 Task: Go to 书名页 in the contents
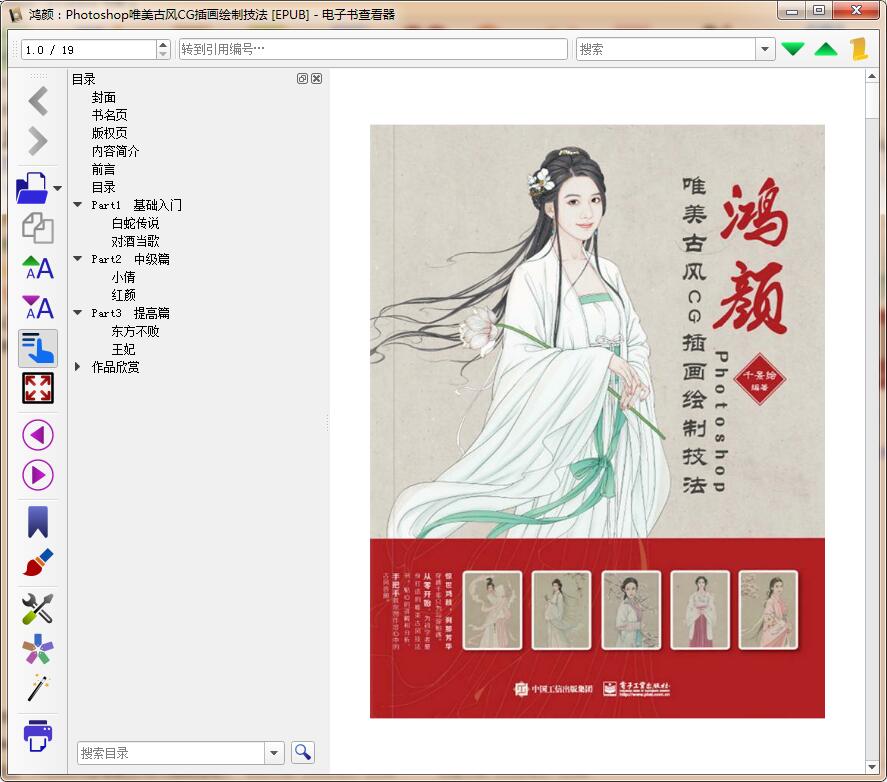[x=109, y=115]
